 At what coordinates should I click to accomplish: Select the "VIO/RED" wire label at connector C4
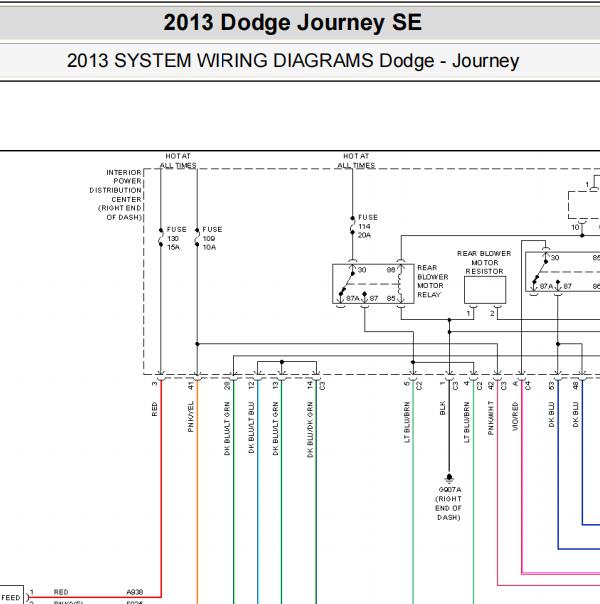(x=515, y=416)
